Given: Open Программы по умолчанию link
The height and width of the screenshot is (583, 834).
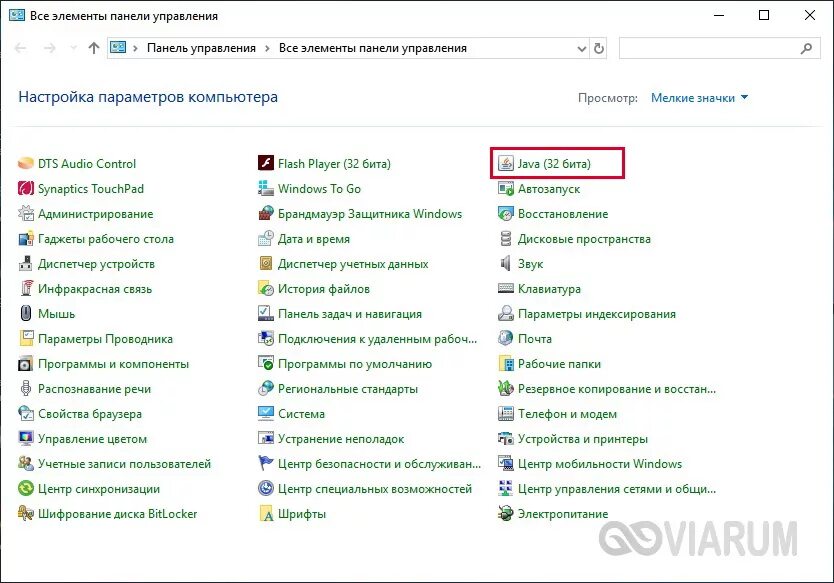Looking at the screenshot, I should click(355, 364).
